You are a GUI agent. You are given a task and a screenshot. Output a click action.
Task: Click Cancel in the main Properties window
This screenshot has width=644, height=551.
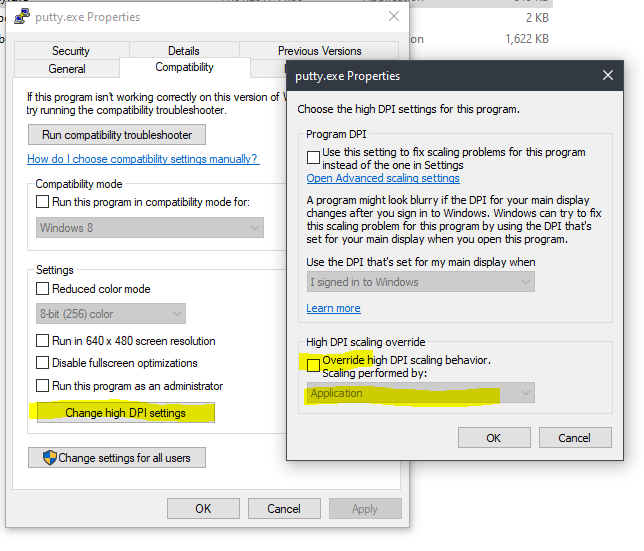pos(284,509)
